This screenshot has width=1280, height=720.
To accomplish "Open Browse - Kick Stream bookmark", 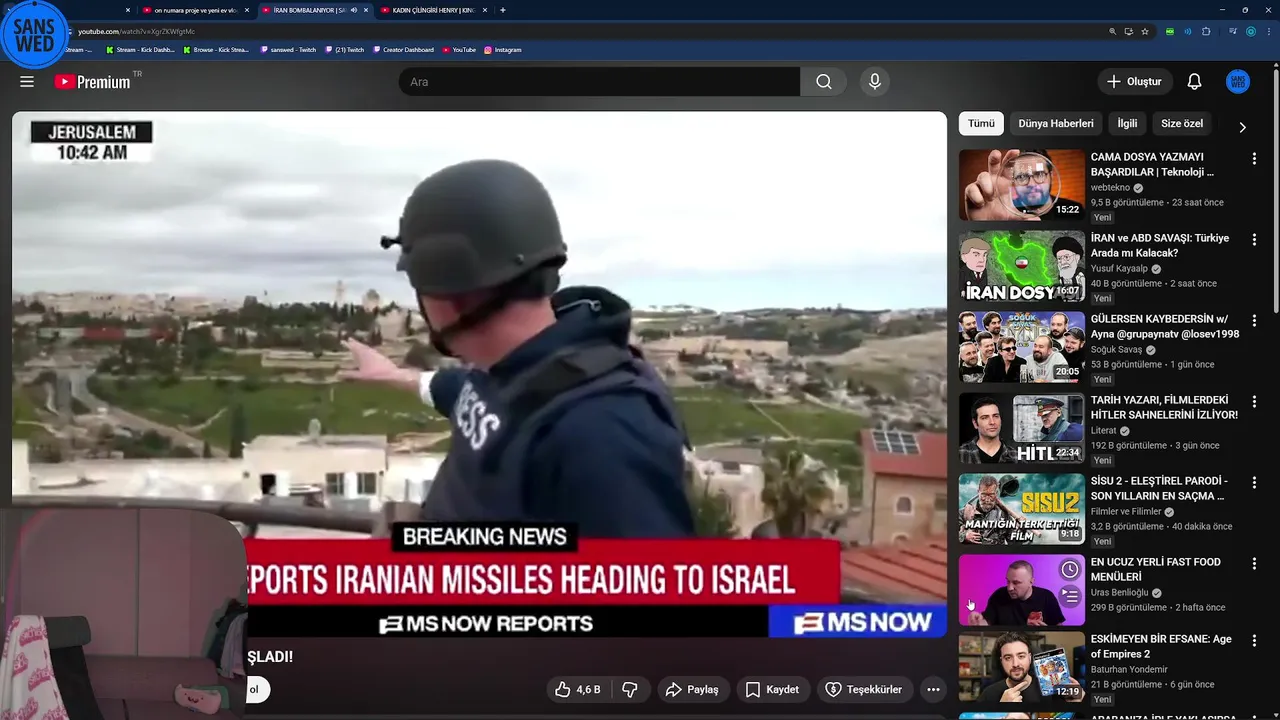I will (x=216, y=50).
